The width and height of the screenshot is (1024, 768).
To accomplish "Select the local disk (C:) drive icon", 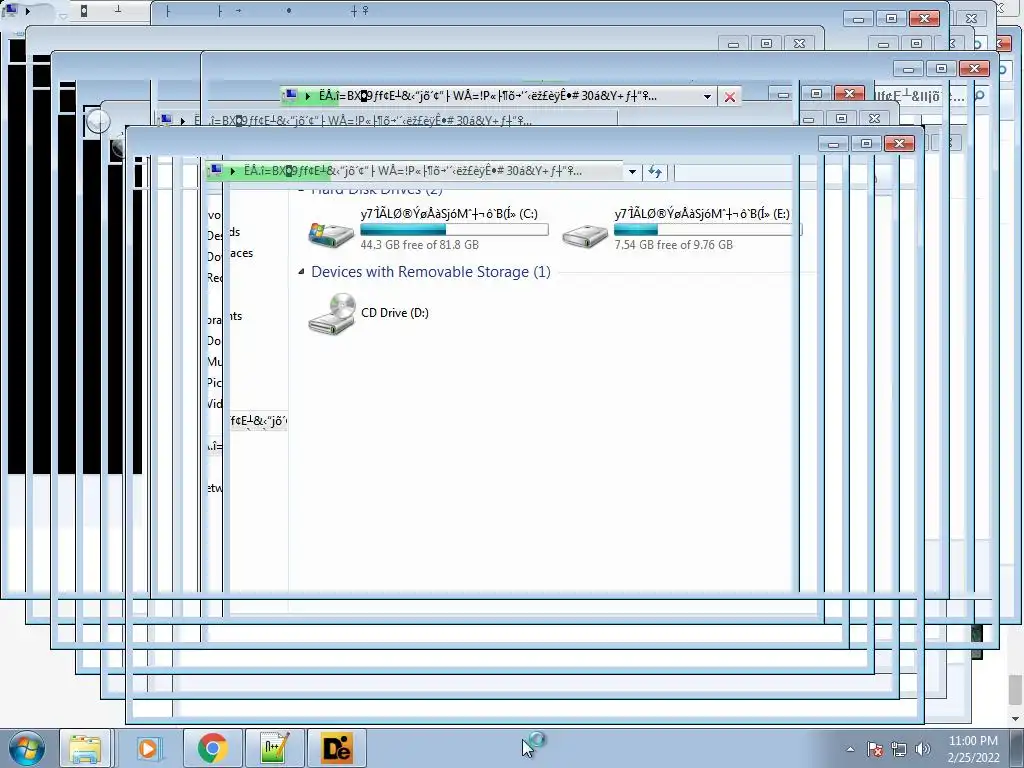I will pos(331,234).
